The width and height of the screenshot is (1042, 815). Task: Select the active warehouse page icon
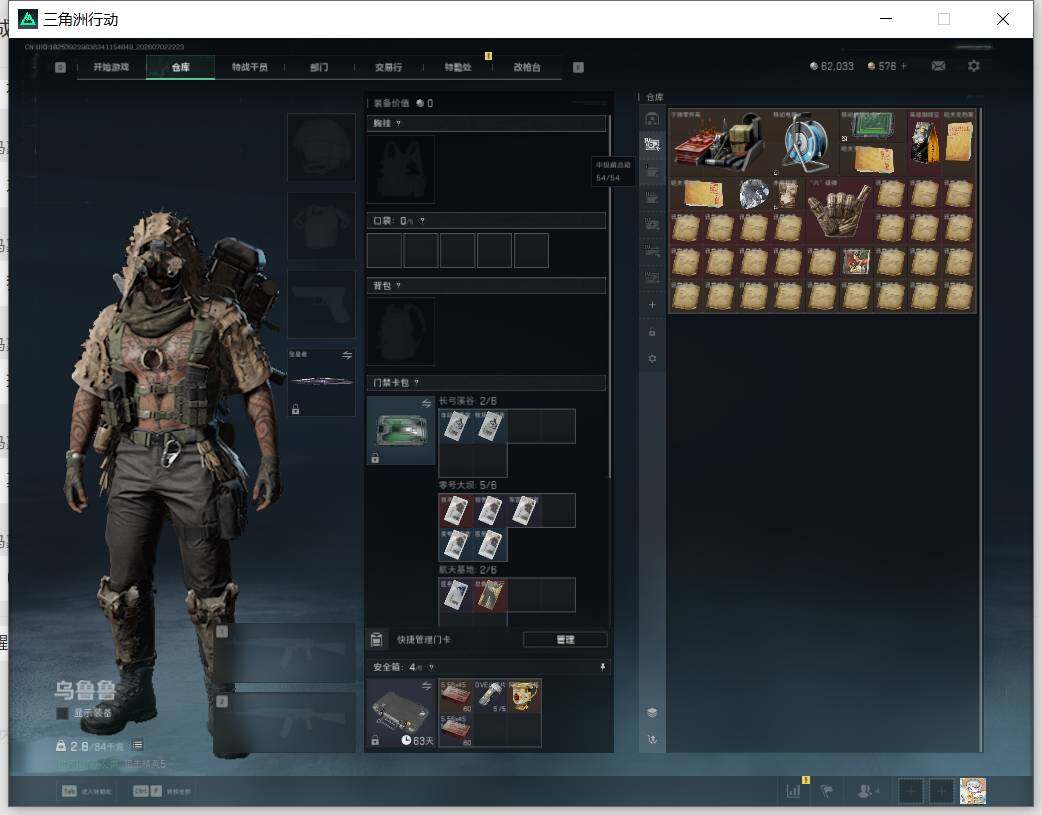[x=652, y=144]
